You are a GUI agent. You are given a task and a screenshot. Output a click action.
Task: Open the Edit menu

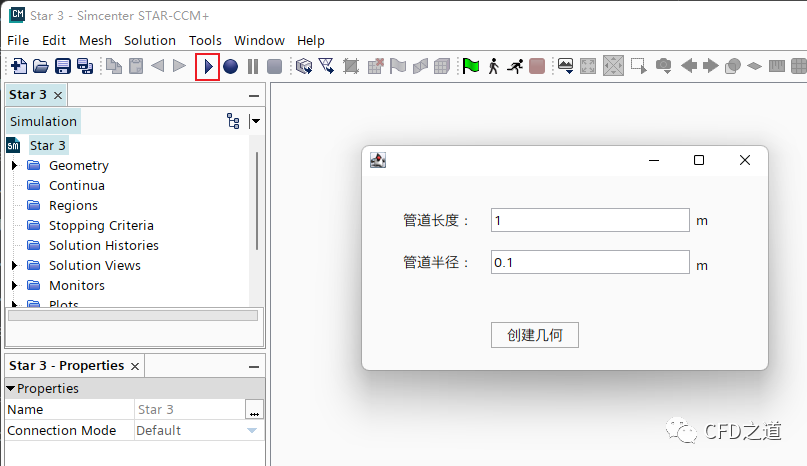tap(54, 40)
